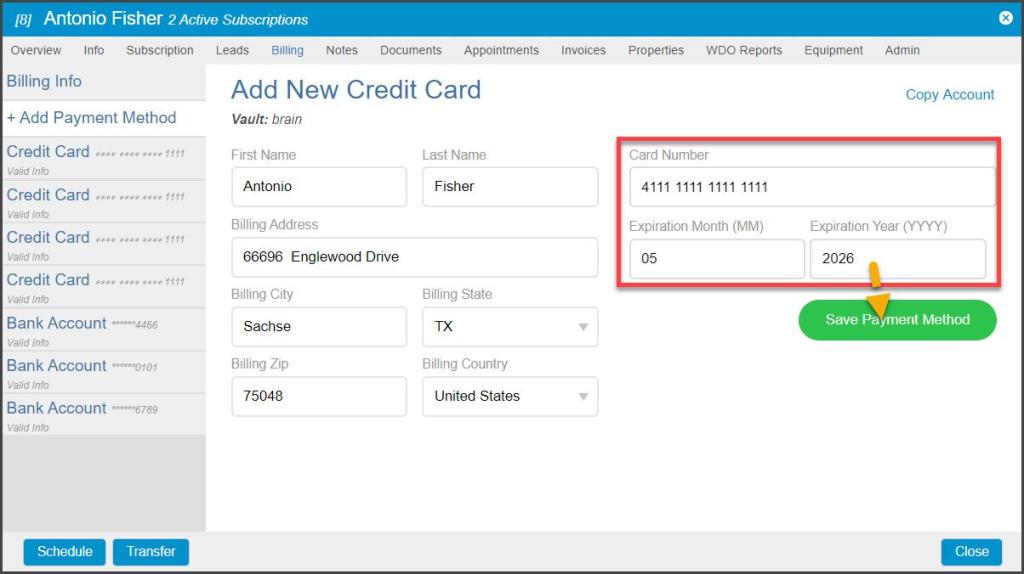Open the Invoices tab

pyautogui.click(x=583, y=50)
